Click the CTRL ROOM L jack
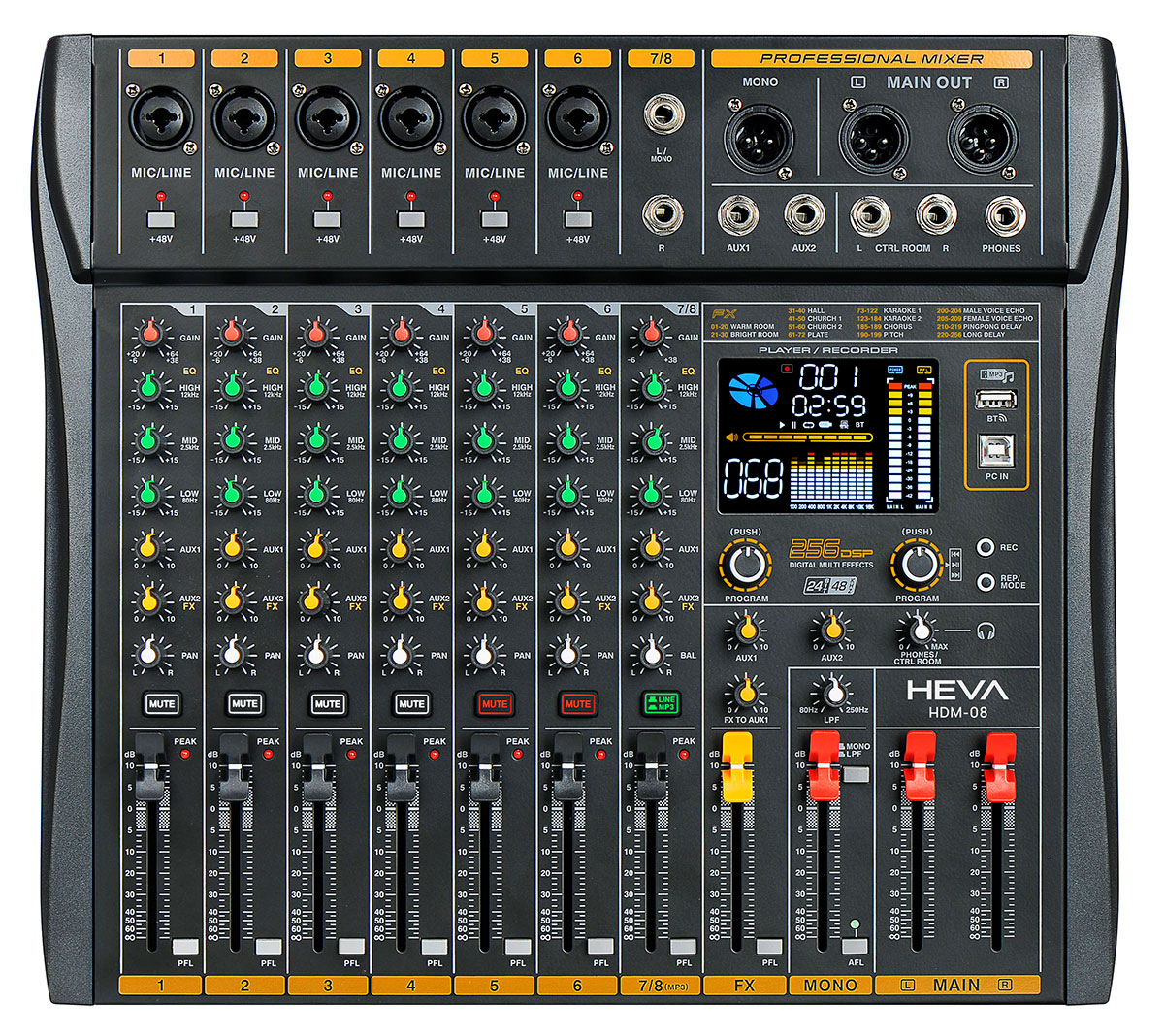1164x1036 pixels. [870, 216]
